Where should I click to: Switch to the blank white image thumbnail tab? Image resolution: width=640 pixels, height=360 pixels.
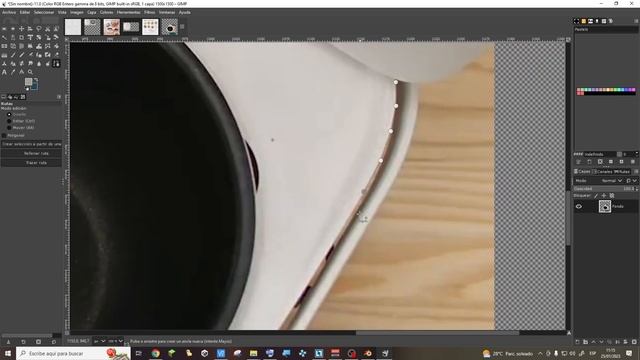click(x=73, y=27)
